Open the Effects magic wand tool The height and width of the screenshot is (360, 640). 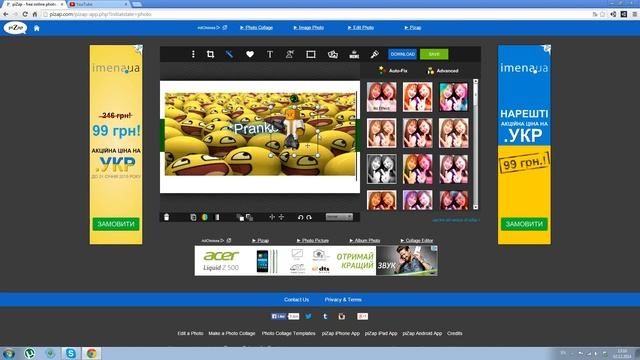229,54
